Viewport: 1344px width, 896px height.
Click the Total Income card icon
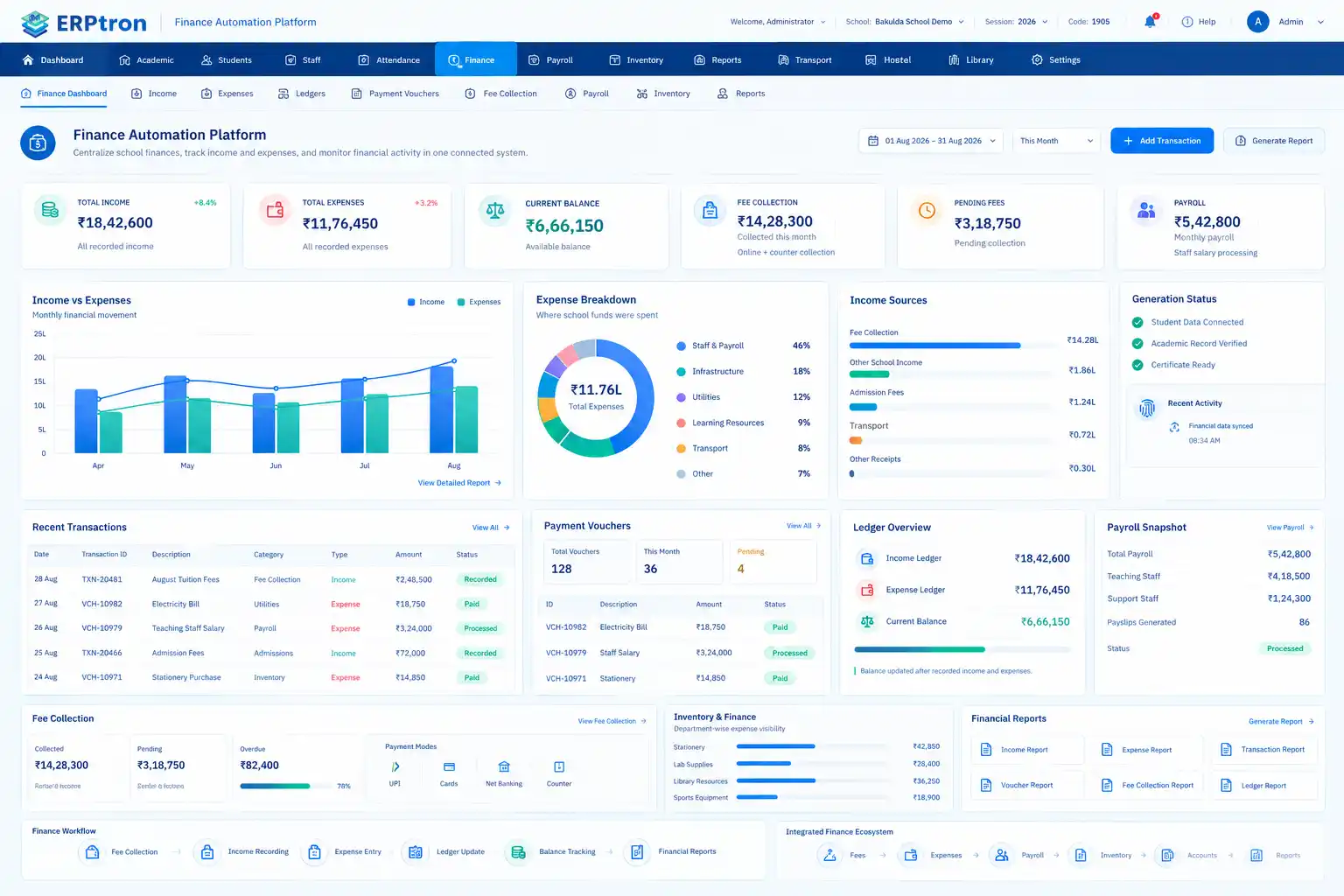50,210
